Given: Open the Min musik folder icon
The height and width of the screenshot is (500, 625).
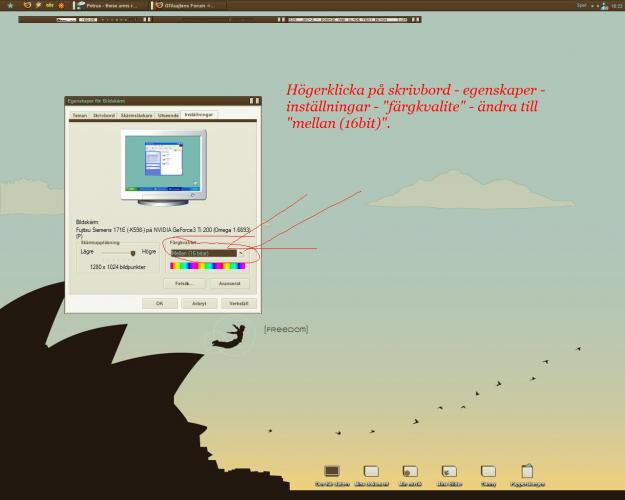Looking at the screenshot, I should click(x=409, y=471).
